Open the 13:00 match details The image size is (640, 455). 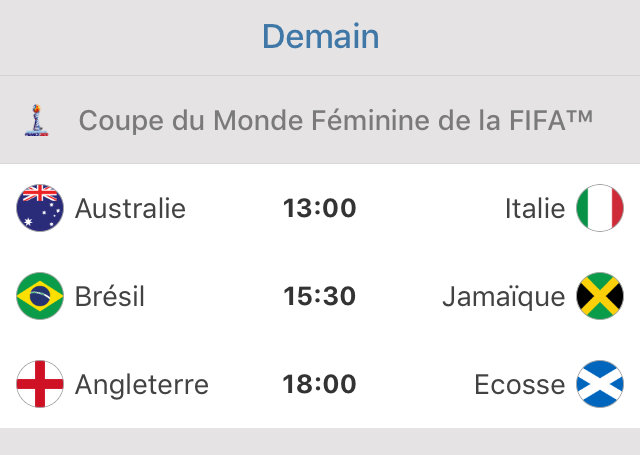[320, 208]
